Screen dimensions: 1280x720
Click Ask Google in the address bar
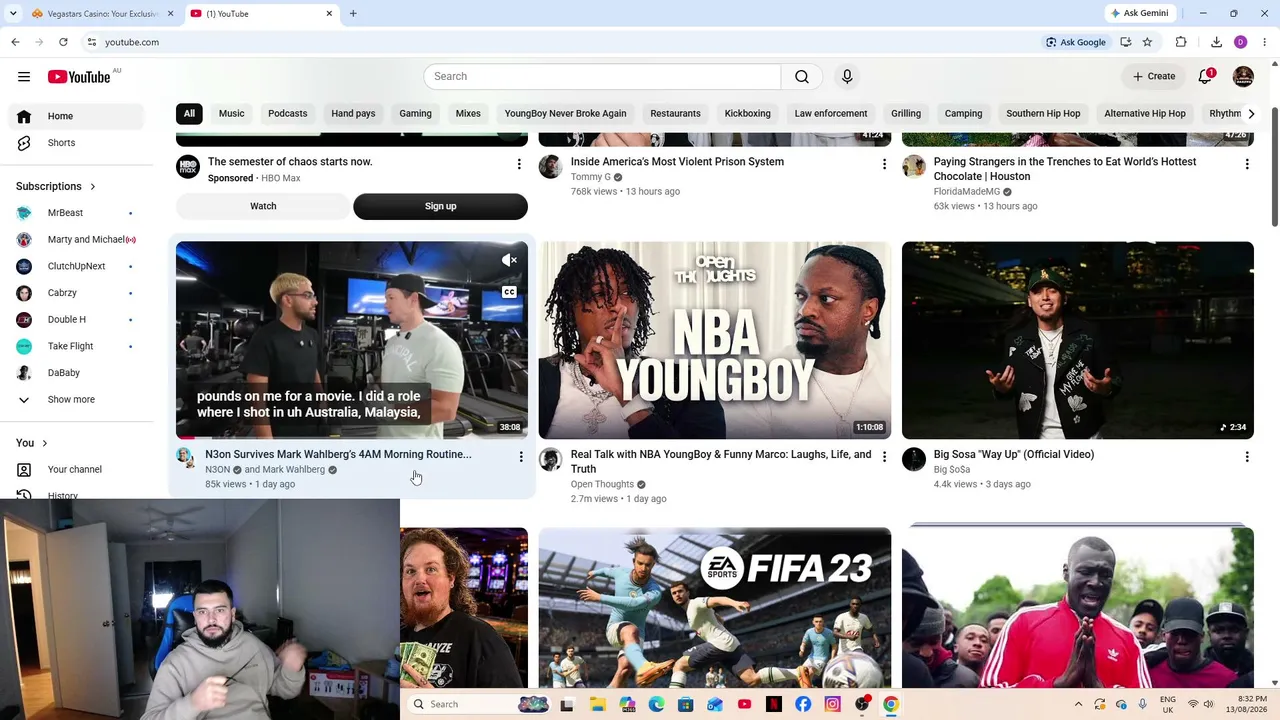tap(1076, 42)
